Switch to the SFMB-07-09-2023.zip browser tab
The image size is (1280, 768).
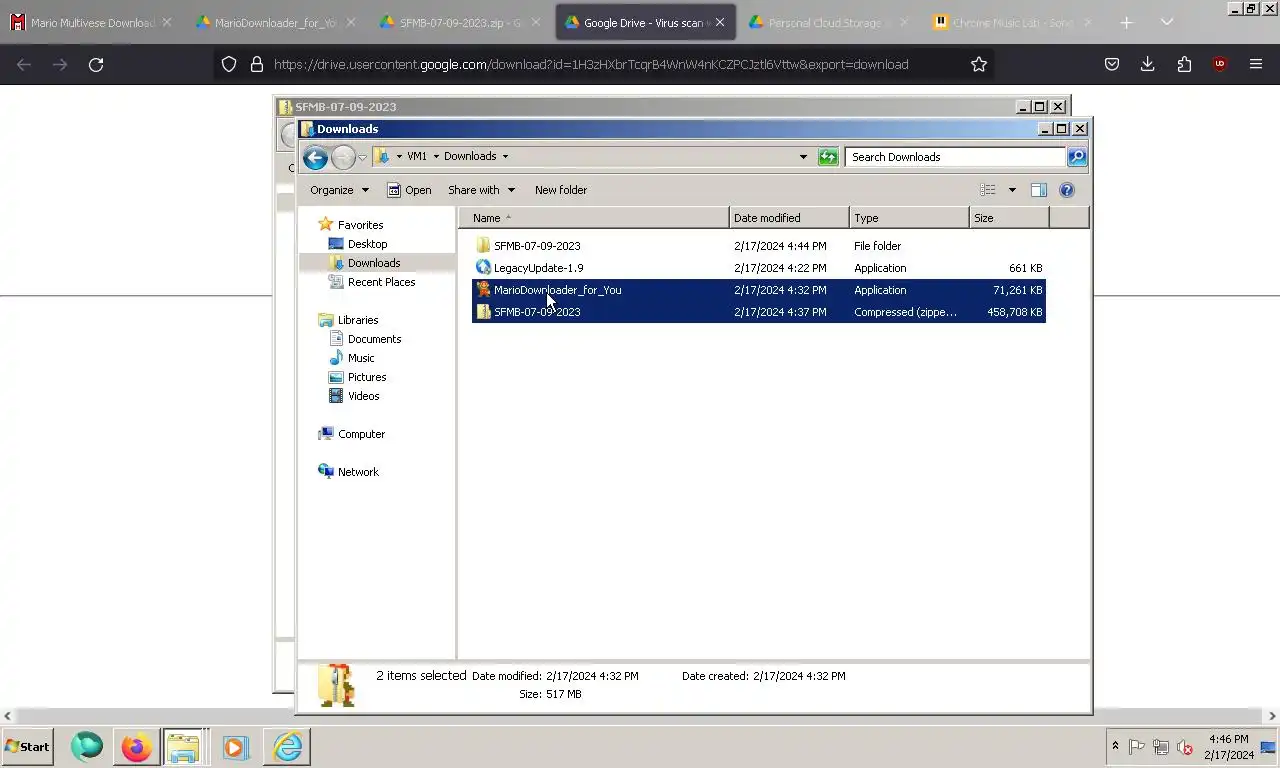click(460, 22)
